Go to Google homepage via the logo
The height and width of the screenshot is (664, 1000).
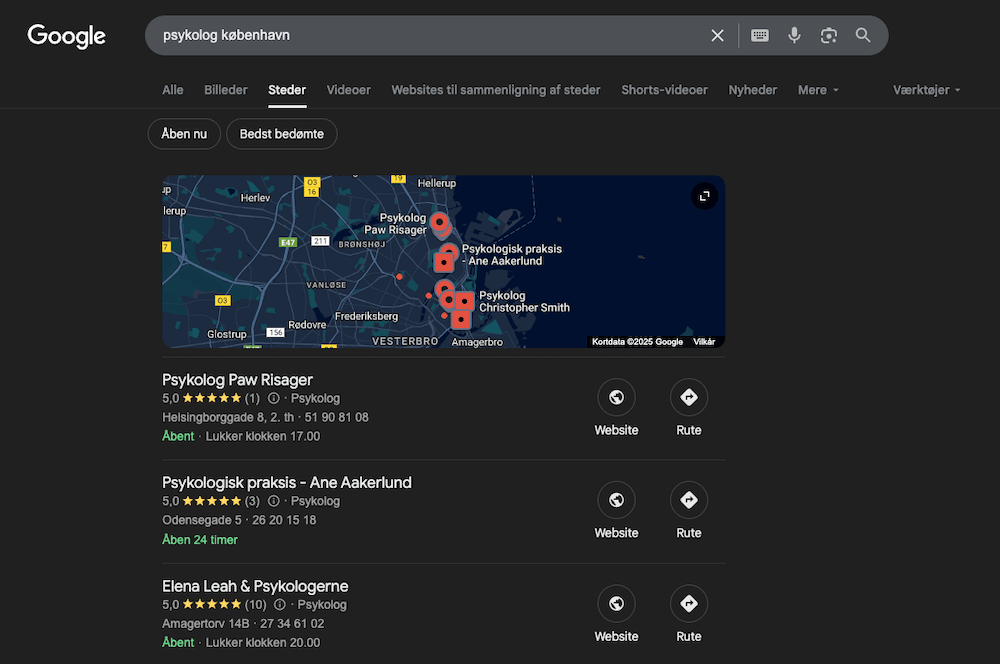coord(66,36)
